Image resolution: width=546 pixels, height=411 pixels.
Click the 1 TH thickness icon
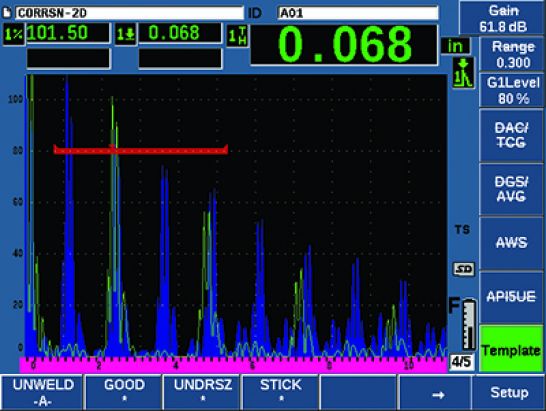point(238,36)
